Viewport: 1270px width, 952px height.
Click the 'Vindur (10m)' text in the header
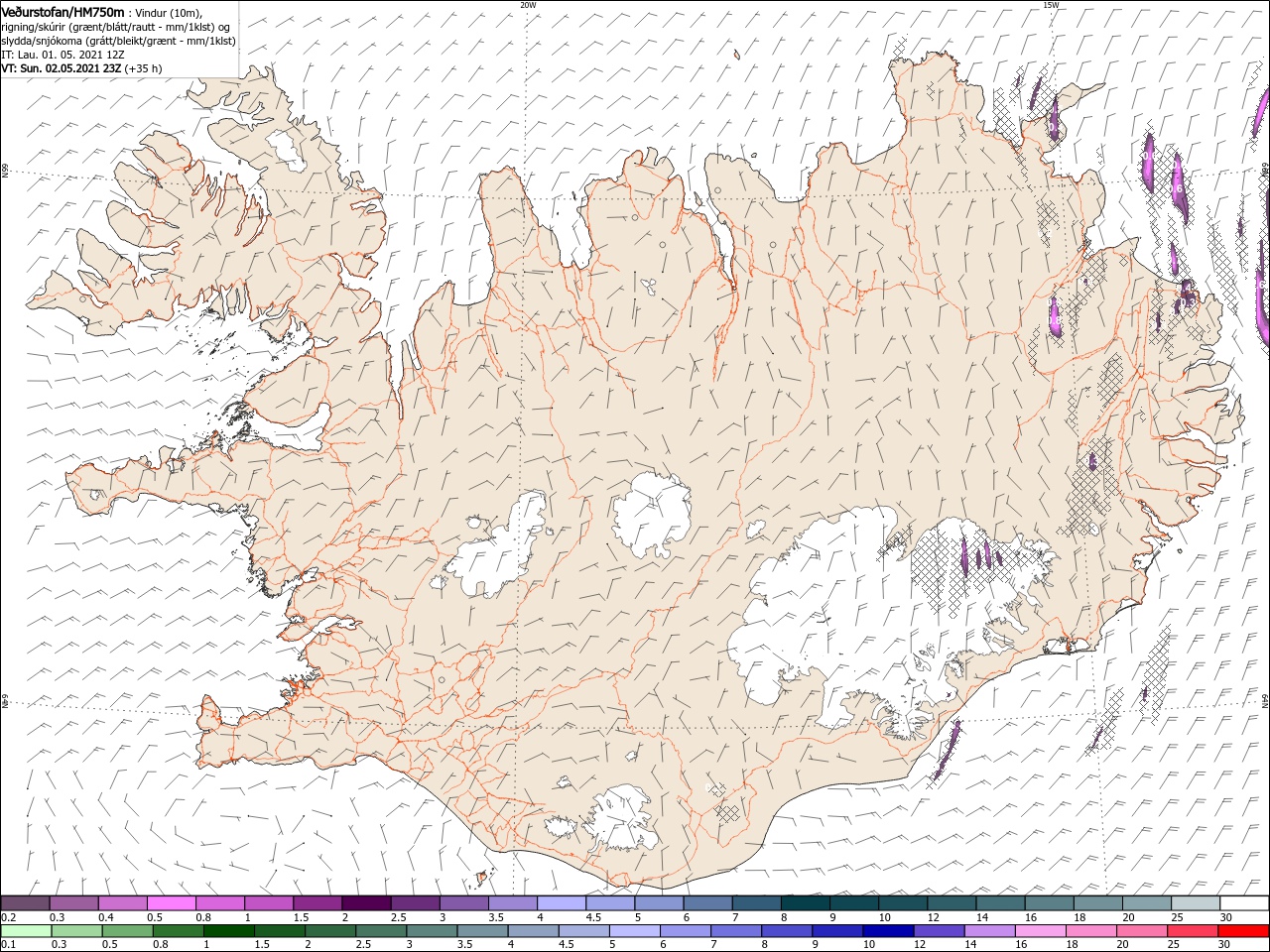point(169,13)
